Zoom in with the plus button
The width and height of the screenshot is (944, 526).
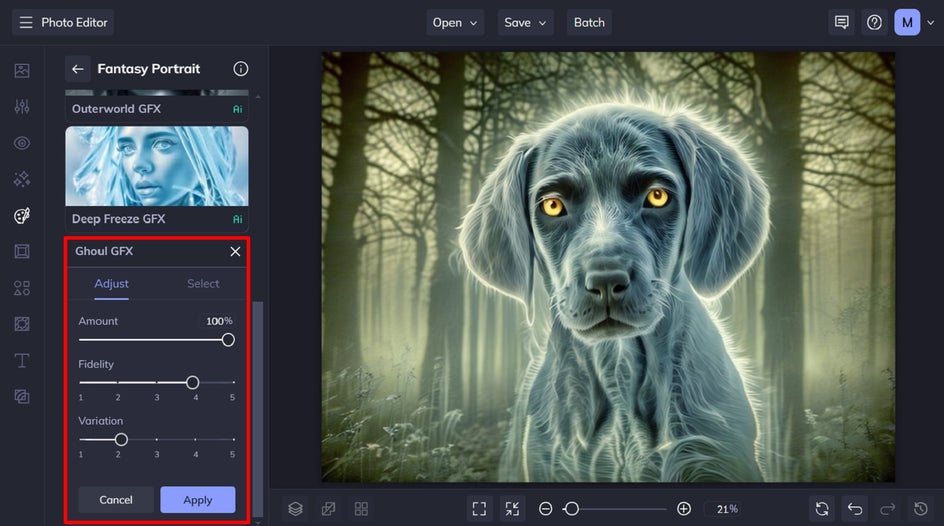(x=684, y=509)
